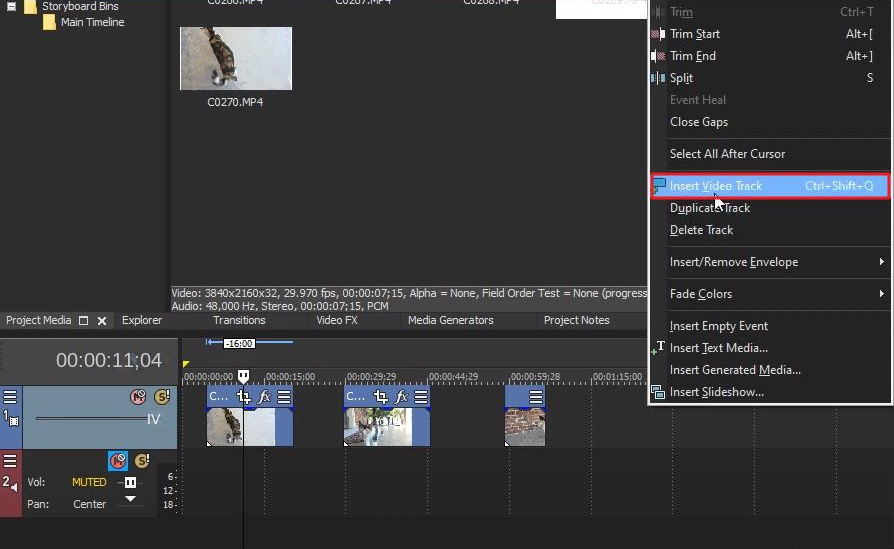
Task: Choose Trim End from context menu
Action: point(771,56)
